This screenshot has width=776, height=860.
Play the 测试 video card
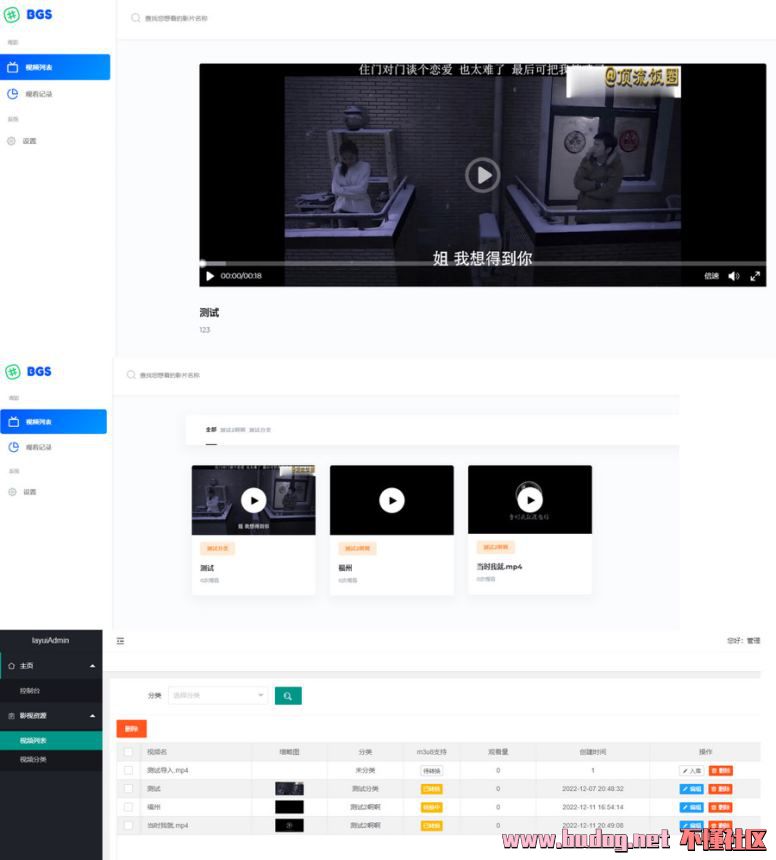coord(254,500)
